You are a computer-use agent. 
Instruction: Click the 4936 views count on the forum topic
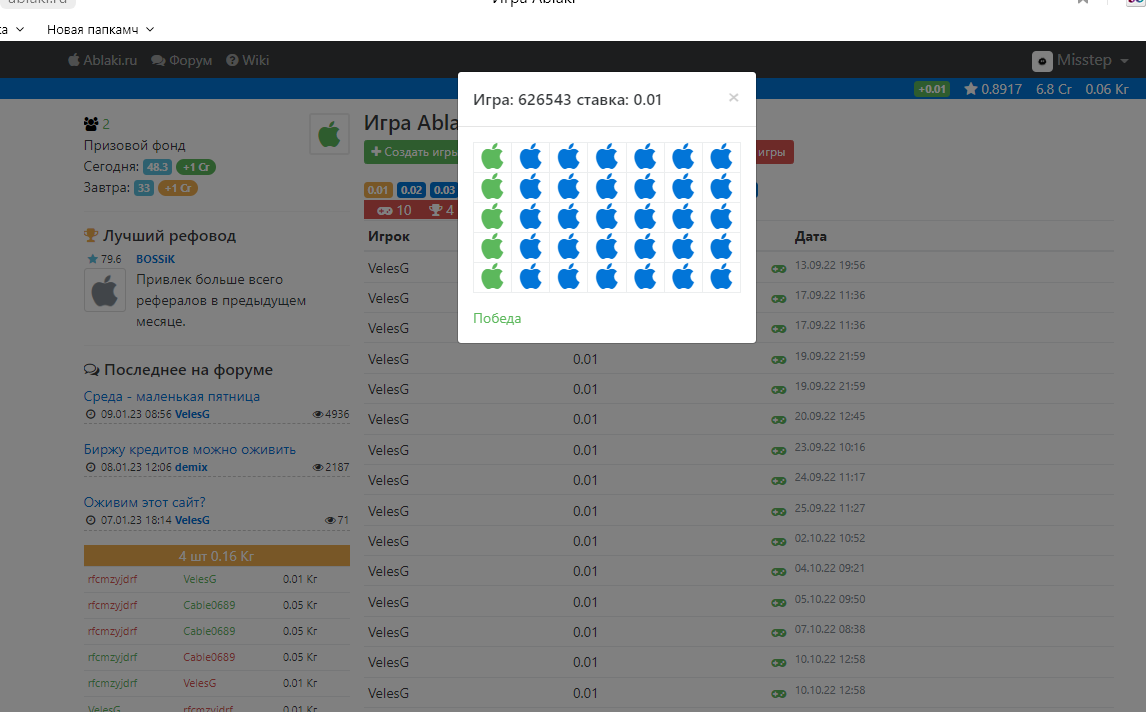click(x=331, y=414)
